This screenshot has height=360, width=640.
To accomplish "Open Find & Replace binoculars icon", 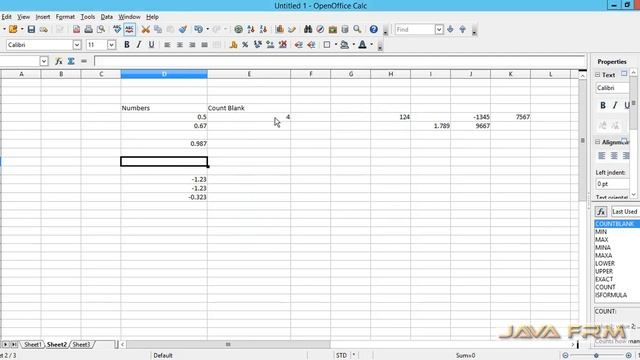I will coord(308,29).
